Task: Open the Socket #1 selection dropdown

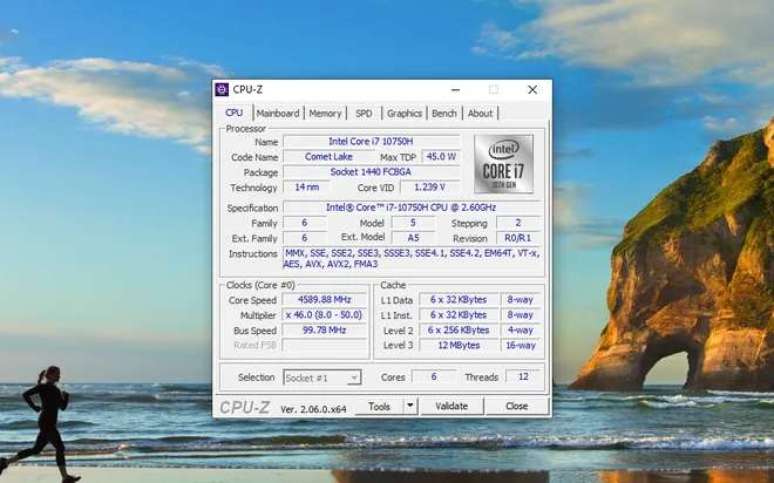Action: tap(322, 378)
